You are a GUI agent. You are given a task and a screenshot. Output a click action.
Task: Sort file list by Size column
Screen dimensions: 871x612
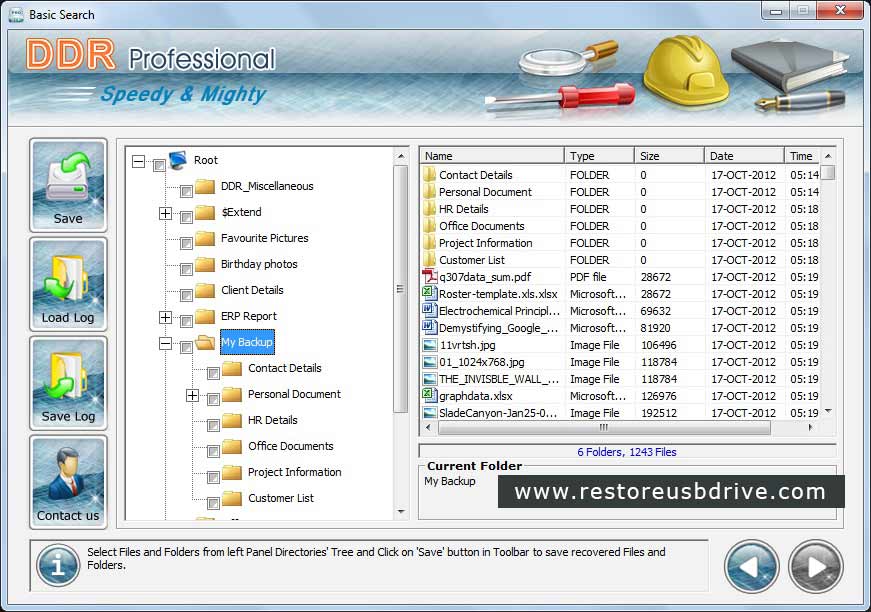pyautogui.click(x=669, y=156)
